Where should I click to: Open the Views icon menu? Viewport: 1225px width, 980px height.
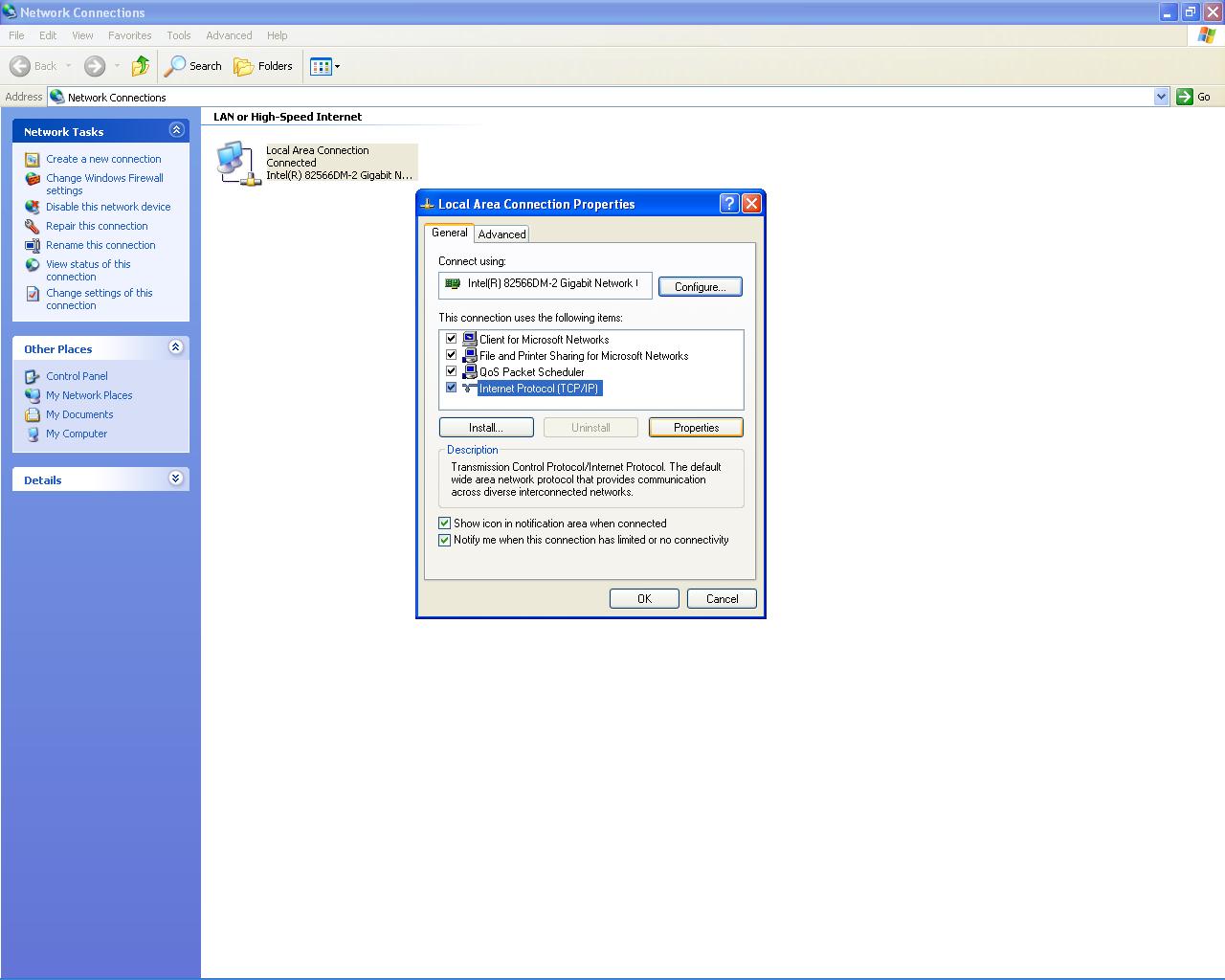pos(321,66)
